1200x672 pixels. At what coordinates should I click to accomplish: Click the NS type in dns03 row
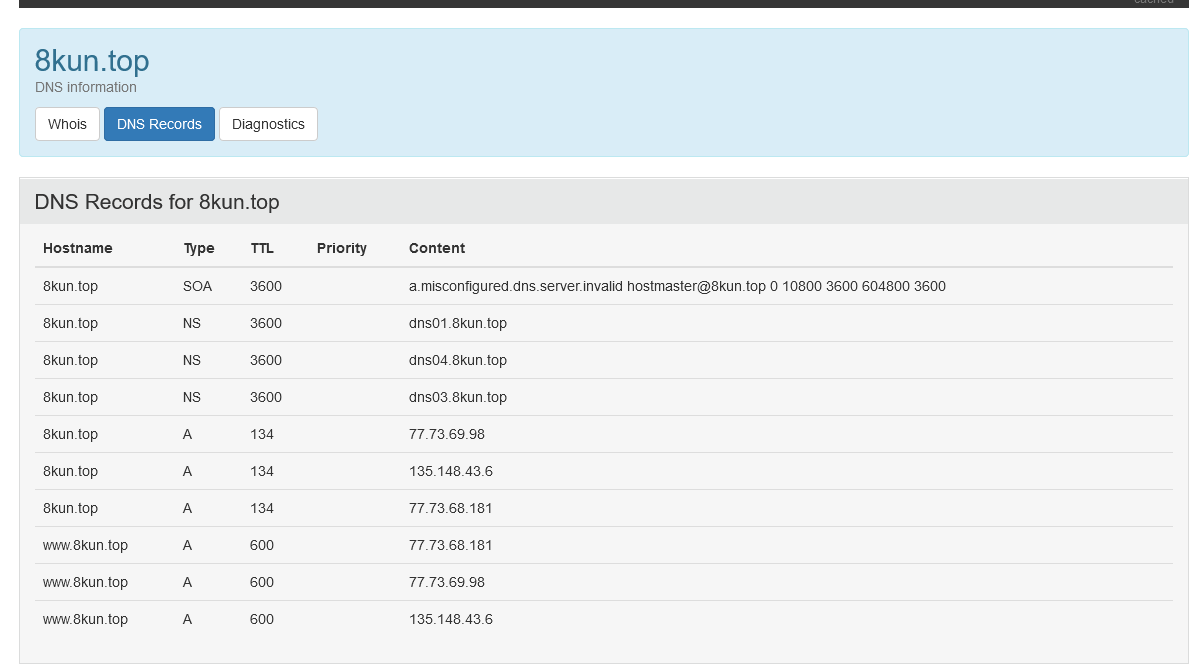(x=192, y=397)
